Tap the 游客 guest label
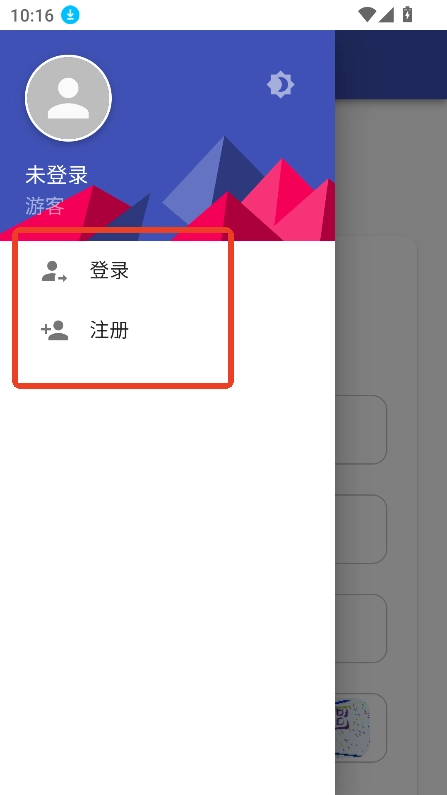The width and height of the screenshot is (447, 795). [x=45, y=206]
